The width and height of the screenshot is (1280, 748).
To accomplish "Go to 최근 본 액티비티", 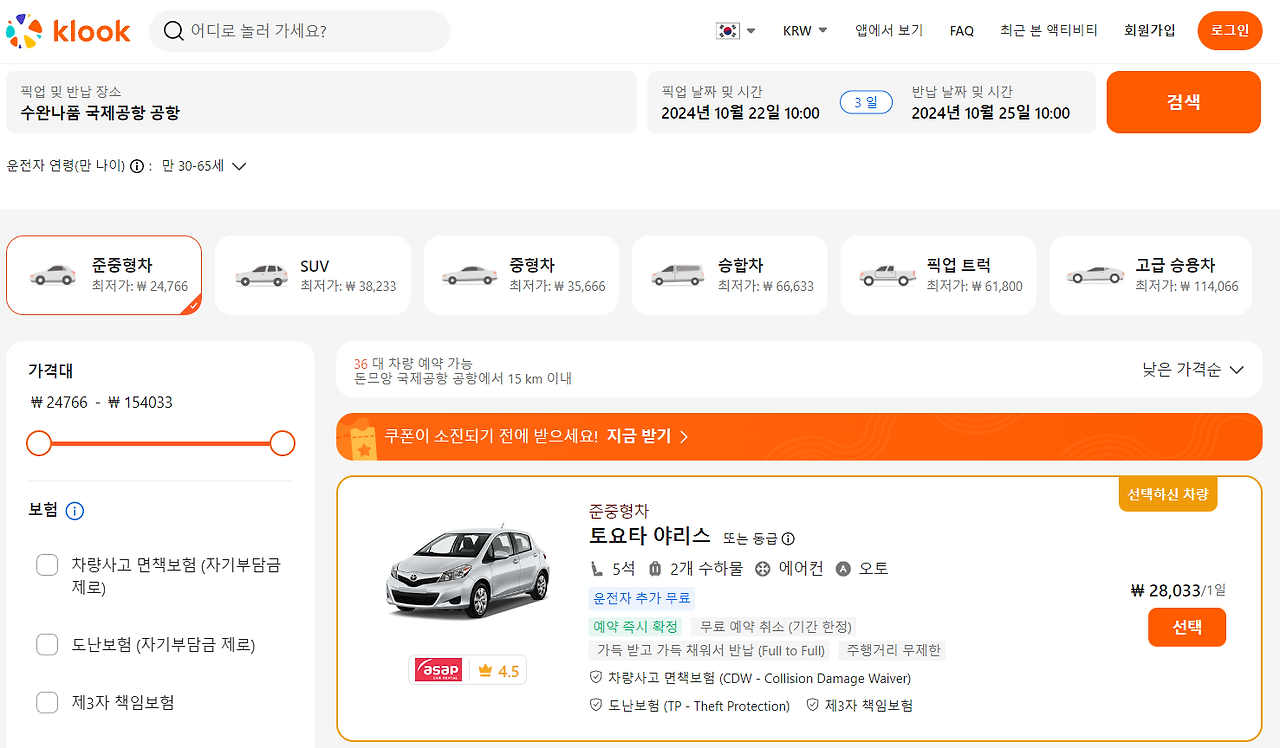I will pos(1049,30).
